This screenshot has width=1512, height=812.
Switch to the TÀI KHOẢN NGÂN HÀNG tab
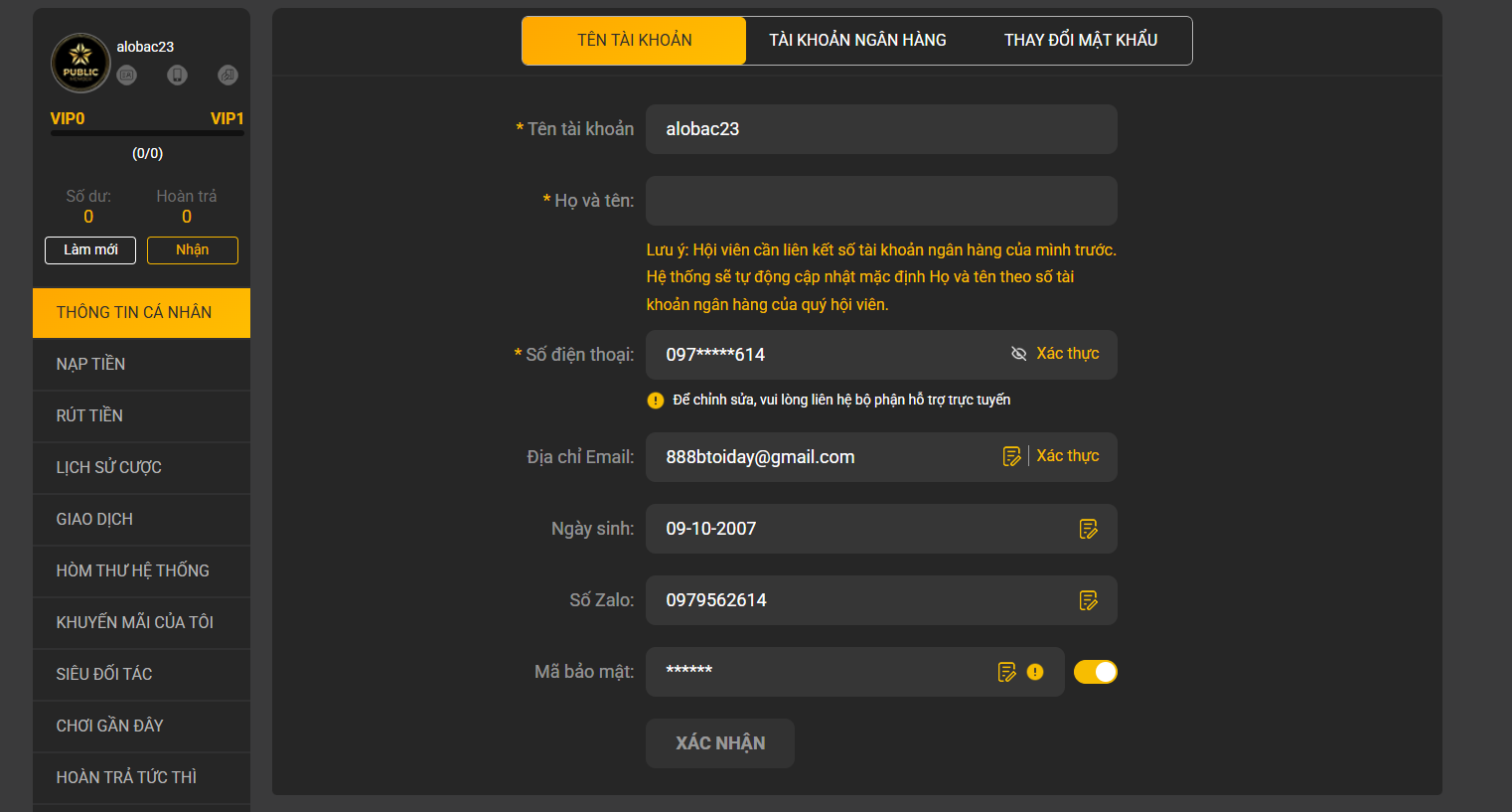pos(857,41)
